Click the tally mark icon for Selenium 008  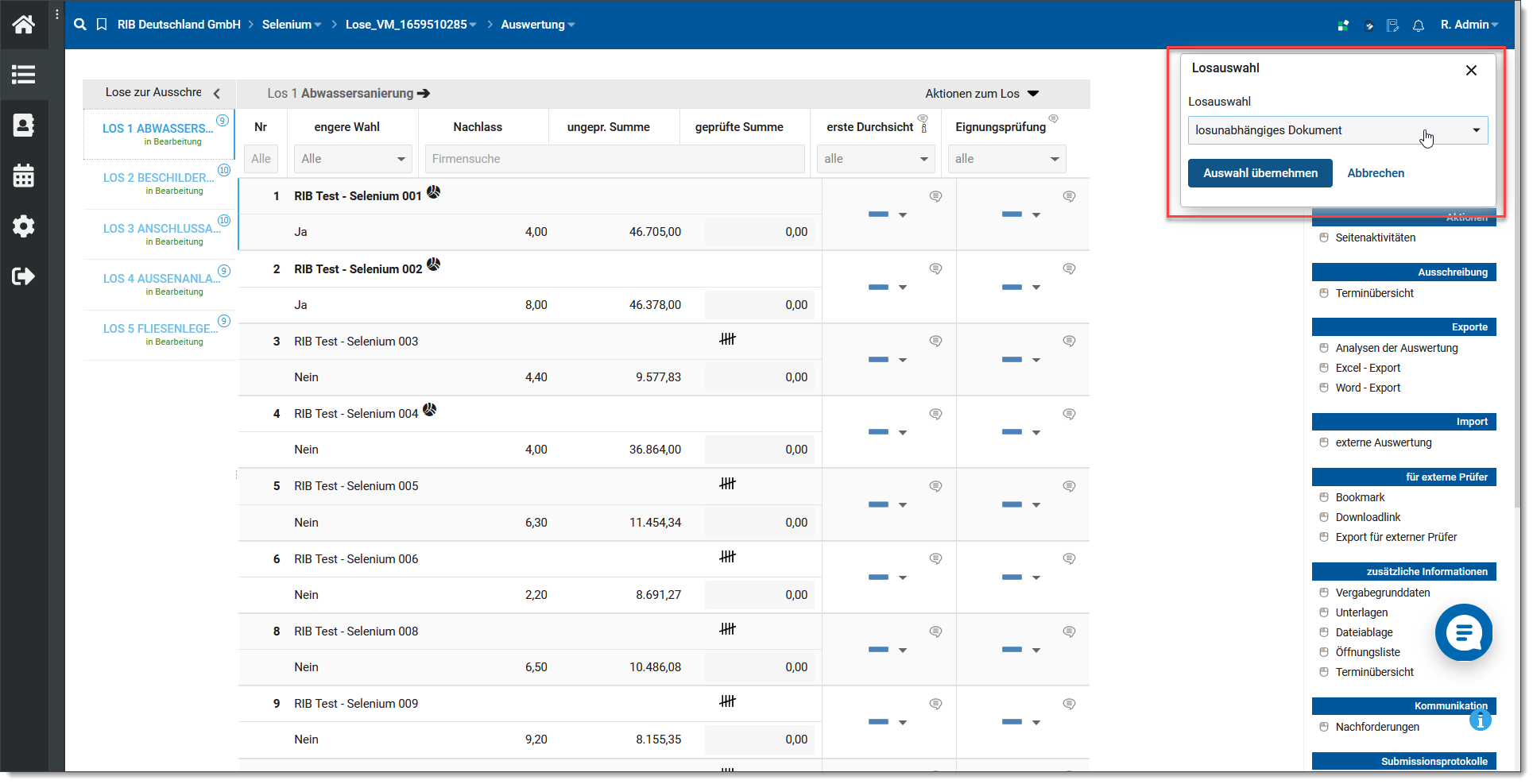click(x=728, y=629)
